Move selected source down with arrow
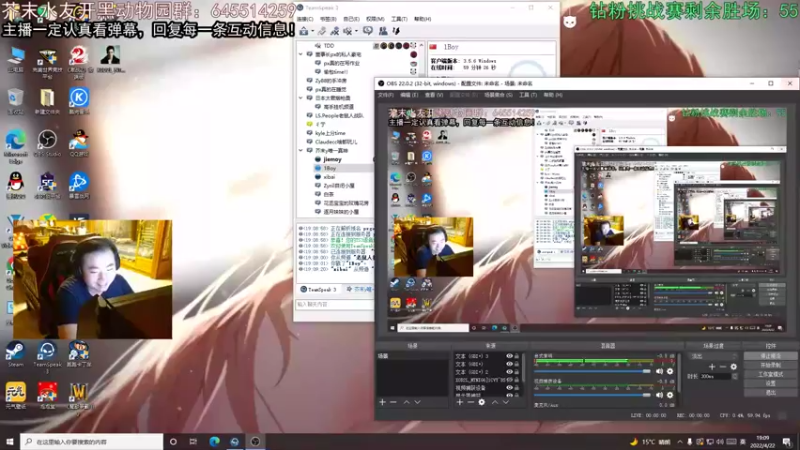 point(506,403)
